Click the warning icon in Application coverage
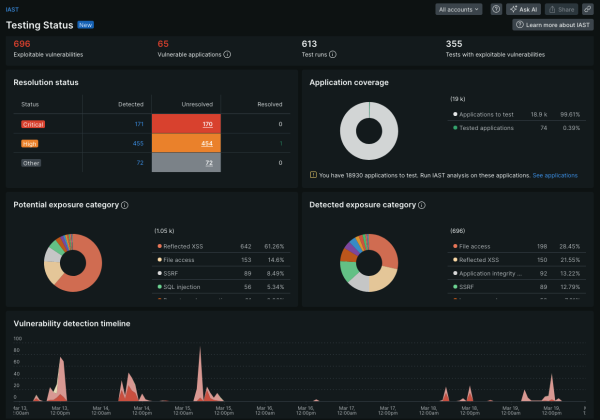 [x=314, y=175]
